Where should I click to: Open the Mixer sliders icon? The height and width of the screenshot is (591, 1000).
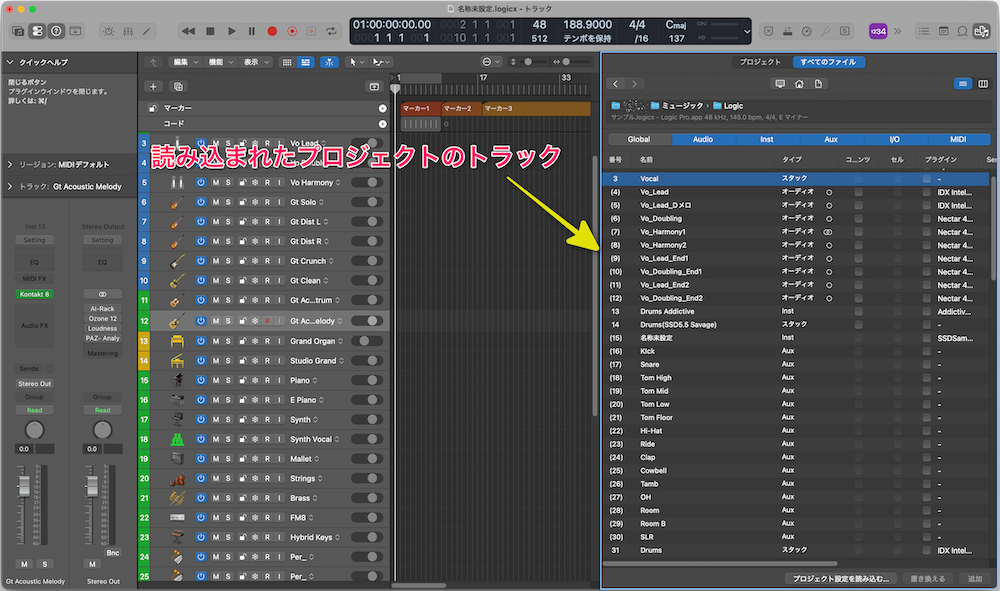click(128, 31)
